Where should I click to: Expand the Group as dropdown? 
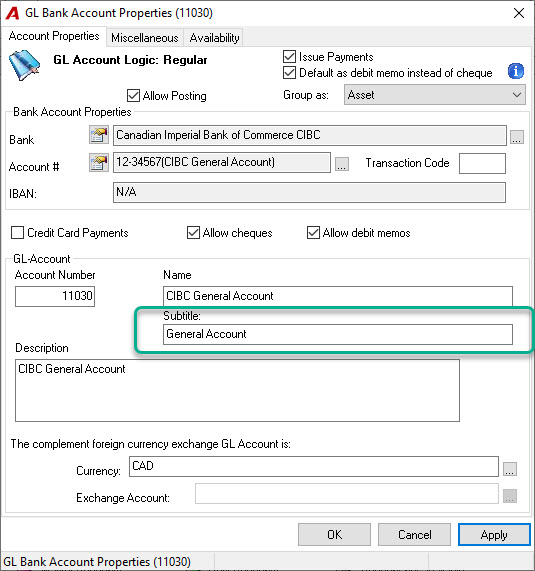click(x=434, y=95)
